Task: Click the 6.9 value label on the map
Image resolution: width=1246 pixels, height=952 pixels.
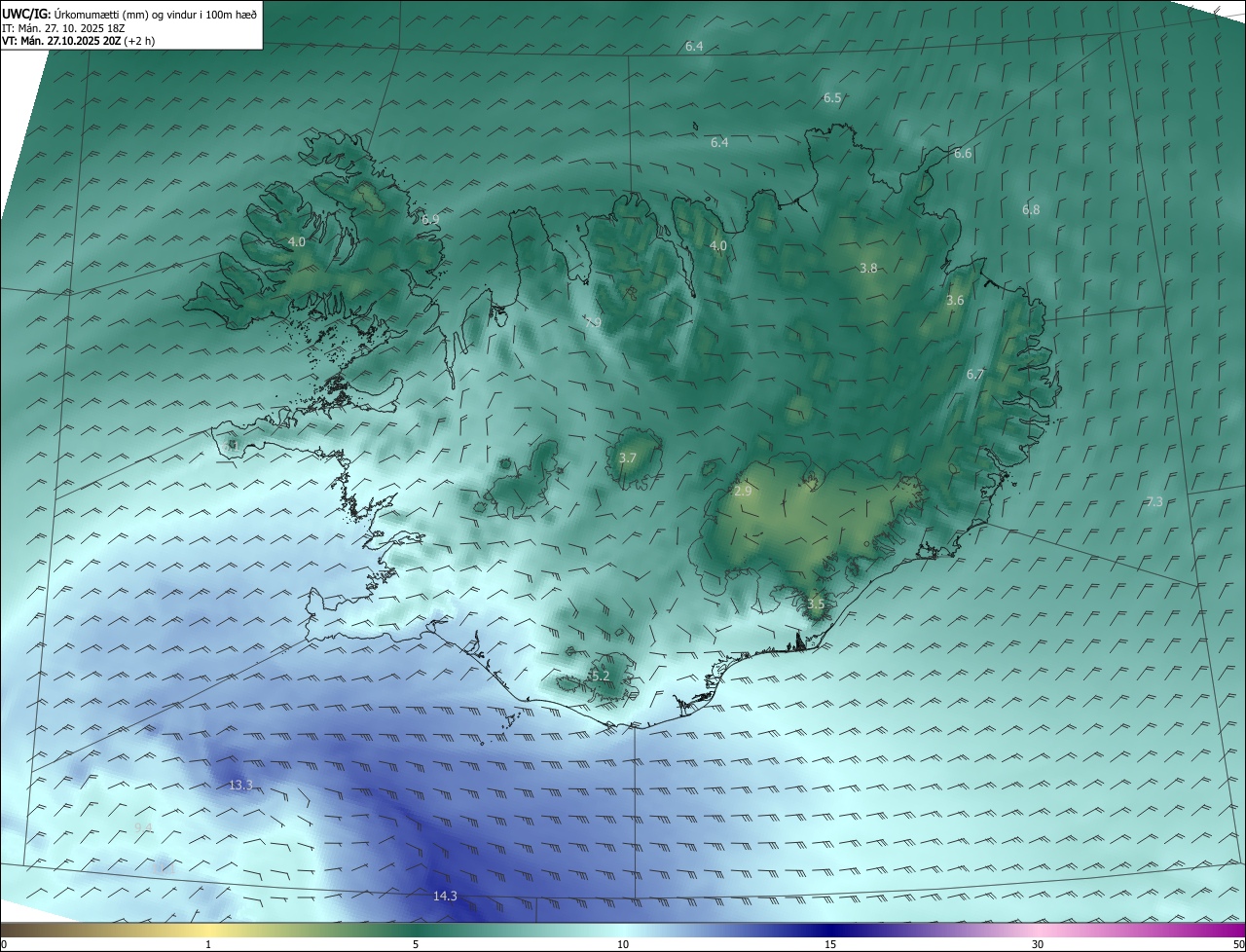Action: 430,220
